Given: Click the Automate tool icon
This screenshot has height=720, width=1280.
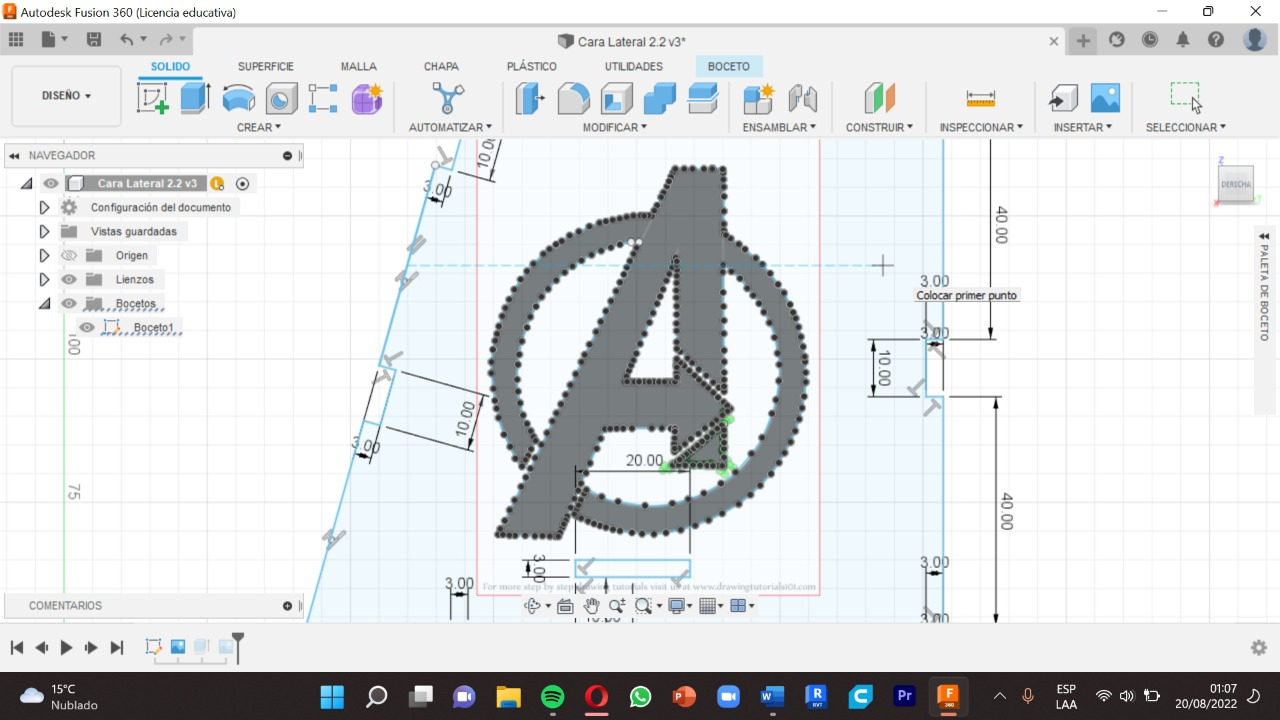Looking at the screenshot, I should 448,98.
